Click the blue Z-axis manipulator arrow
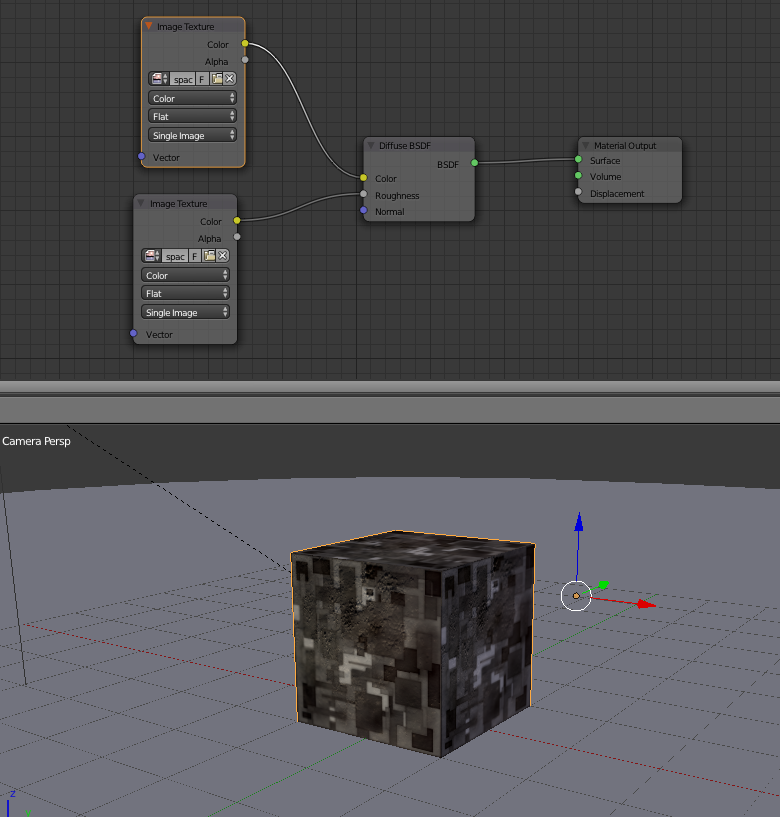This screenshot has height=817, width=780. pyautogui.click(x=578, y=522)
